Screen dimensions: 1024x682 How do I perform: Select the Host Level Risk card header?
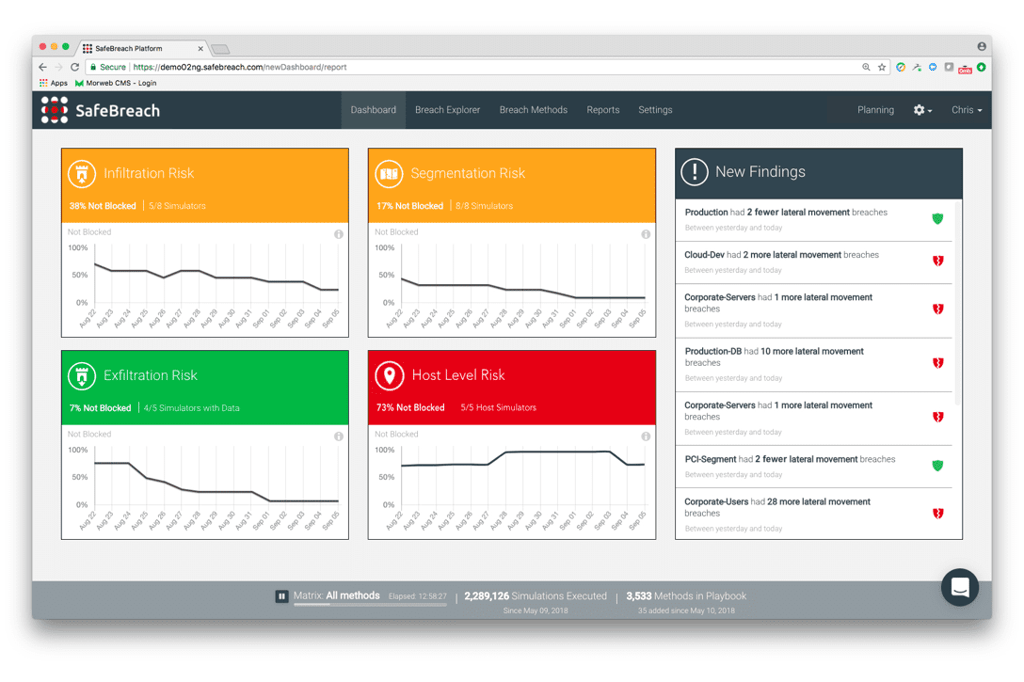pos(512,387)
